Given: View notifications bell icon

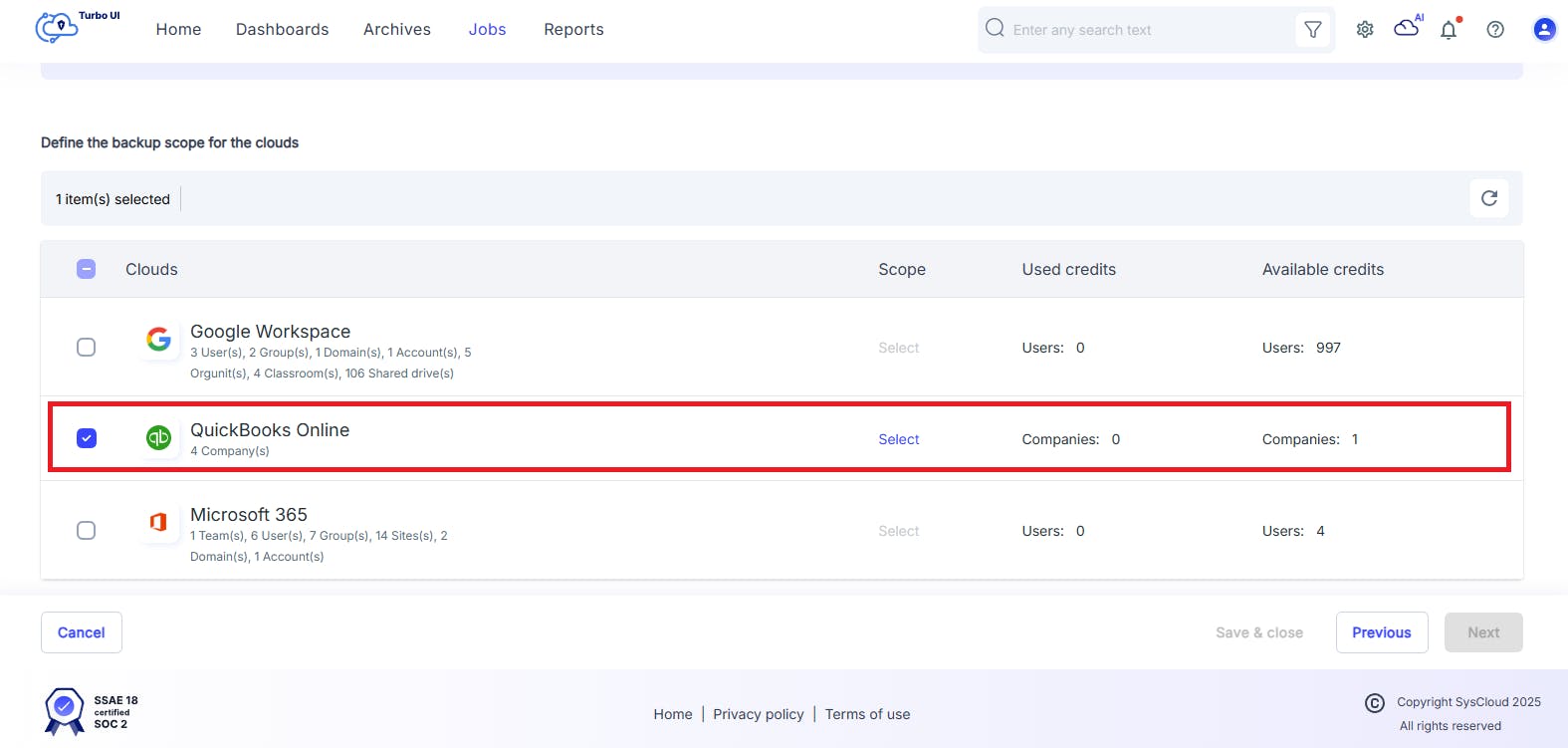Looking at the screenshot, I should [x=1450, y=29].
